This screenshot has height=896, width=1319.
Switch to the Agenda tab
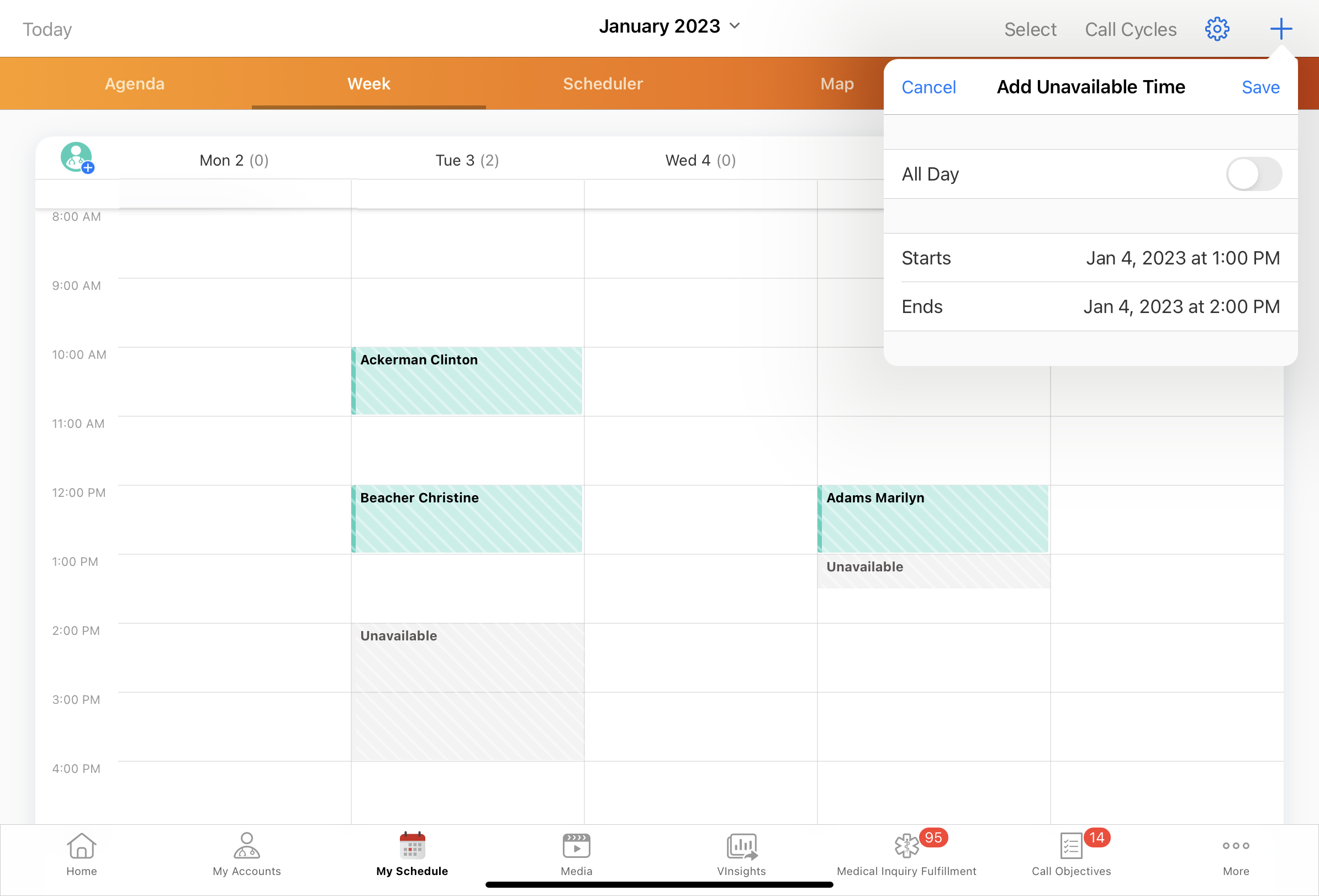pyautogui.click(x=134, y=83)
